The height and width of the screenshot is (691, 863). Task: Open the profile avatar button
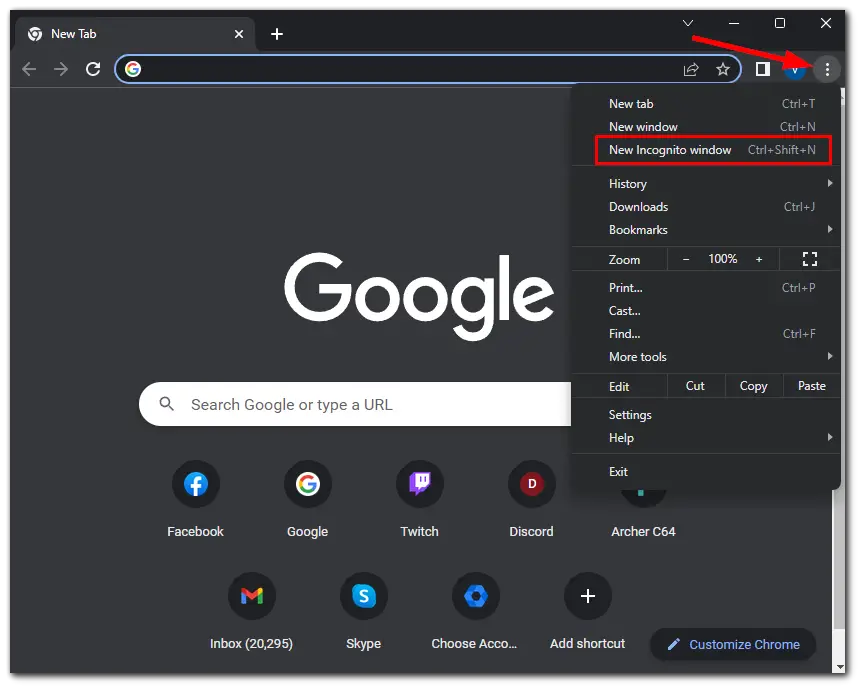[x=794, y=70]
